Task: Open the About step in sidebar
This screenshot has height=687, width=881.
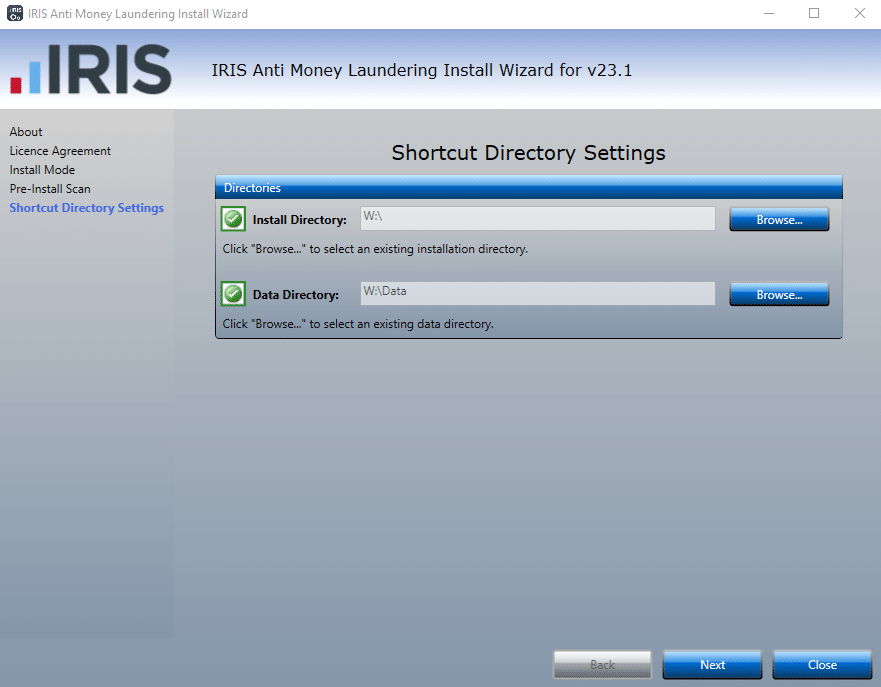Action: pyautogui.click(x=26, y=131)
